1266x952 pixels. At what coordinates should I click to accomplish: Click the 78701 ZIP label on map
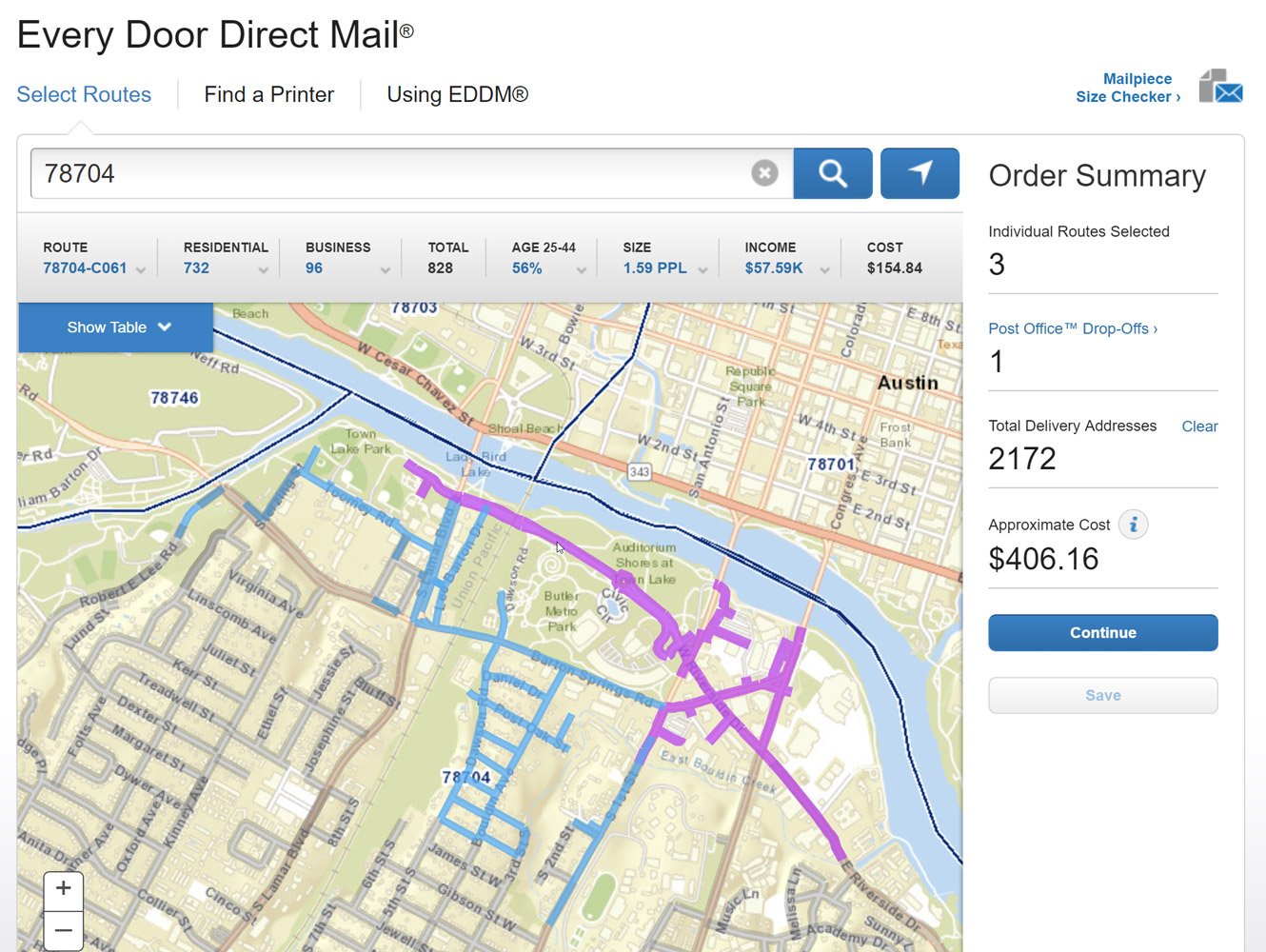coord(831,465)
